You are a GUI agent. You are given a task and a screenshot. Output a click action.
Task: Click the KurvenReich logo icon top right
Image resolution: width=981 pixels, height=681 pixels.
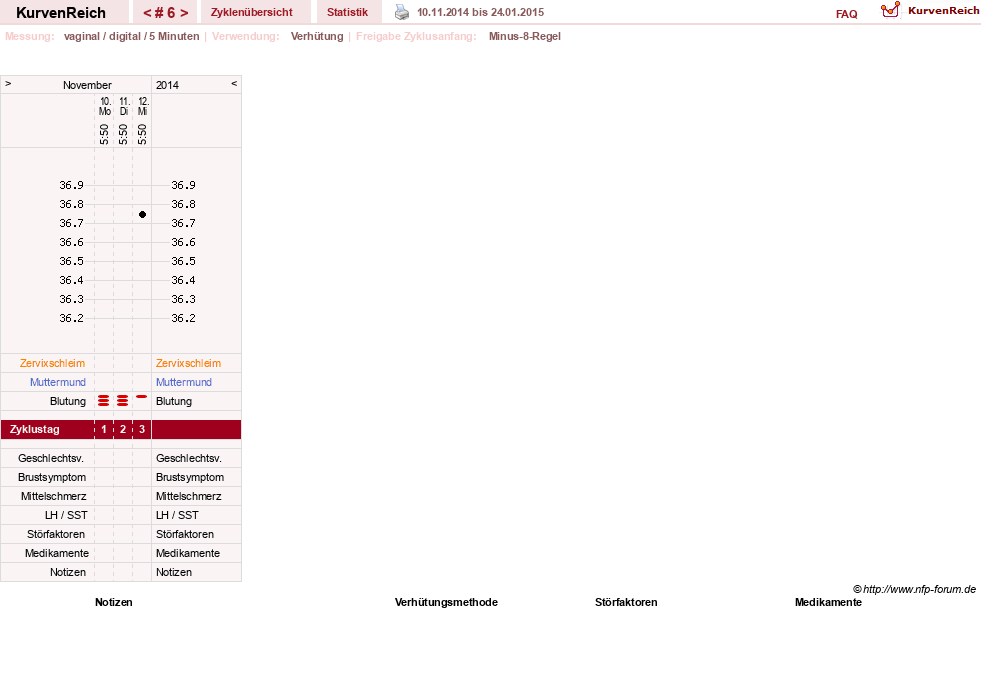[x=890, y=10]
